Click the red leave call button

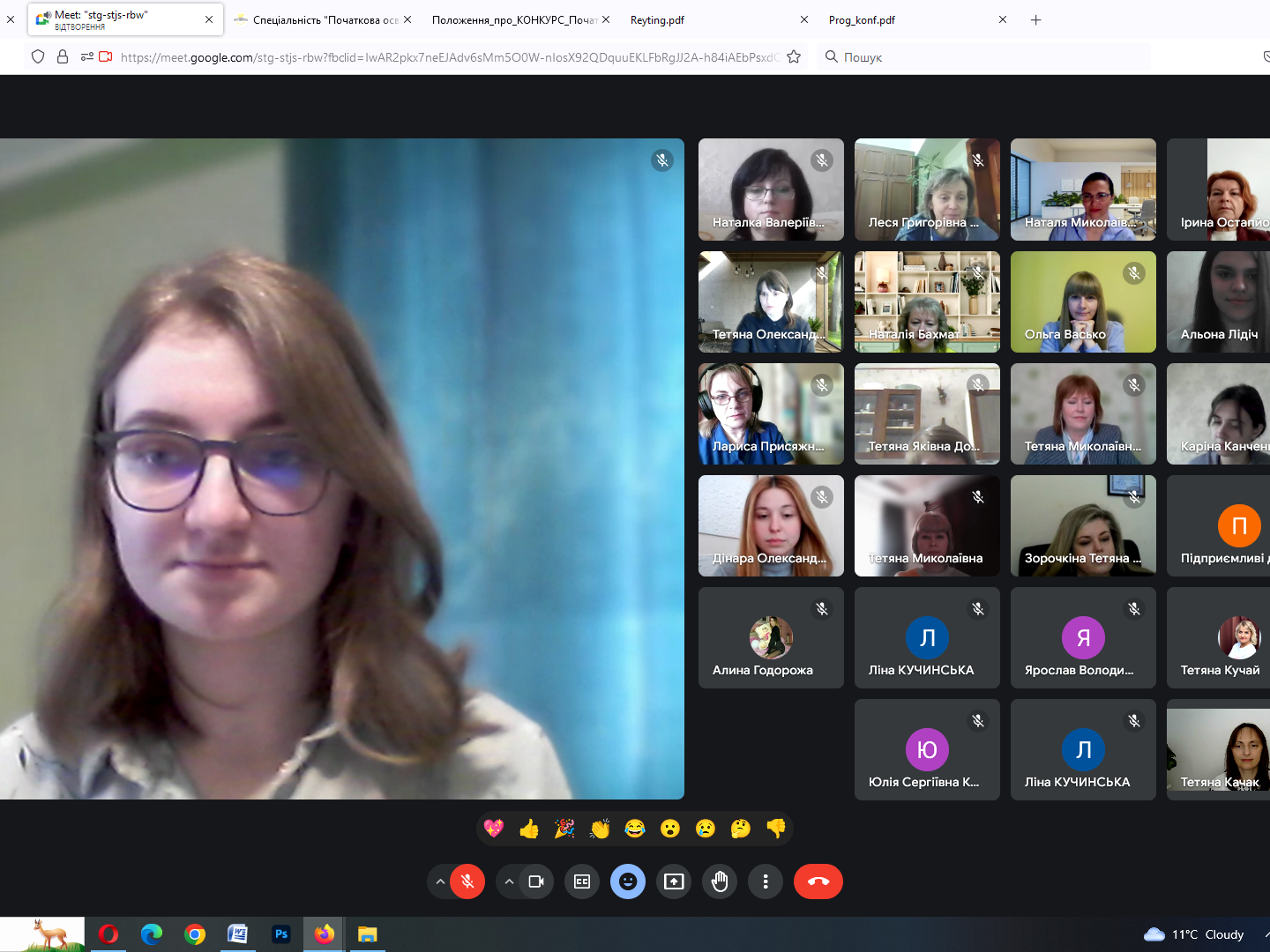click(x=818, y=881)
